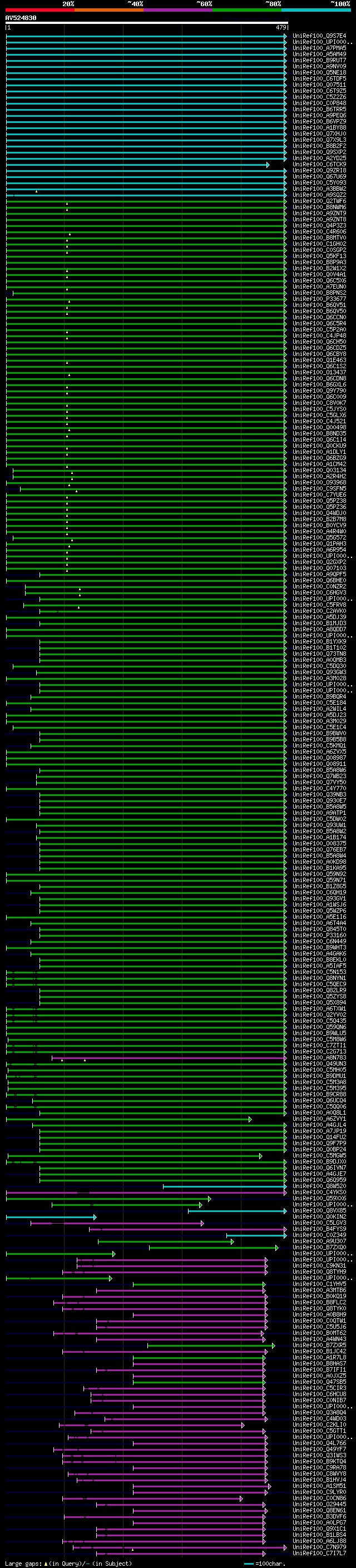The height and width of the screenshot is (1568, 356).
Task: Select hit label UniRef100_Q0KIN2
Action: pos(319,1216)
